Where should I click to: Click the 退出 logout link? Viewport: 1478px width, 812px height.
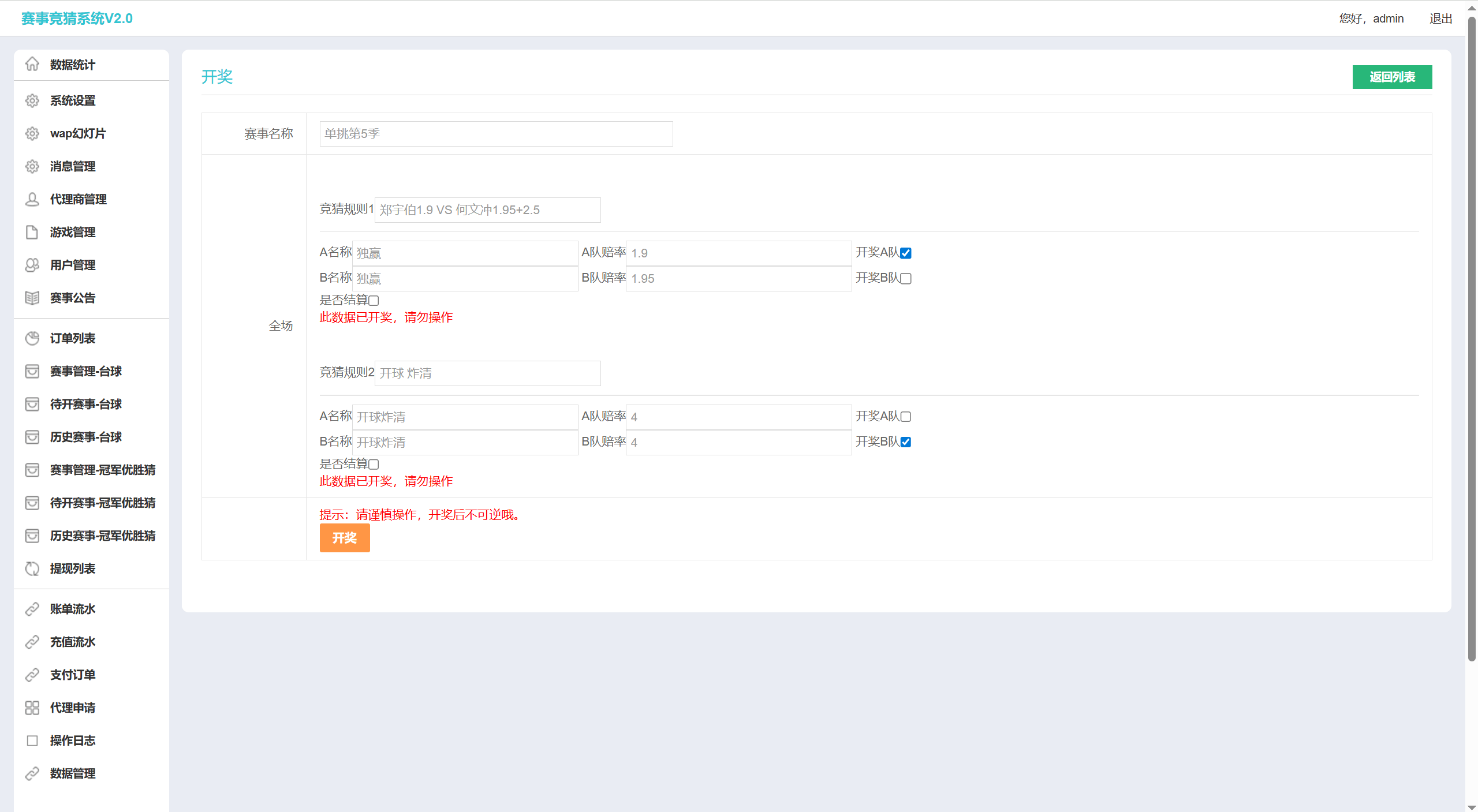(x=1440, y=18)
